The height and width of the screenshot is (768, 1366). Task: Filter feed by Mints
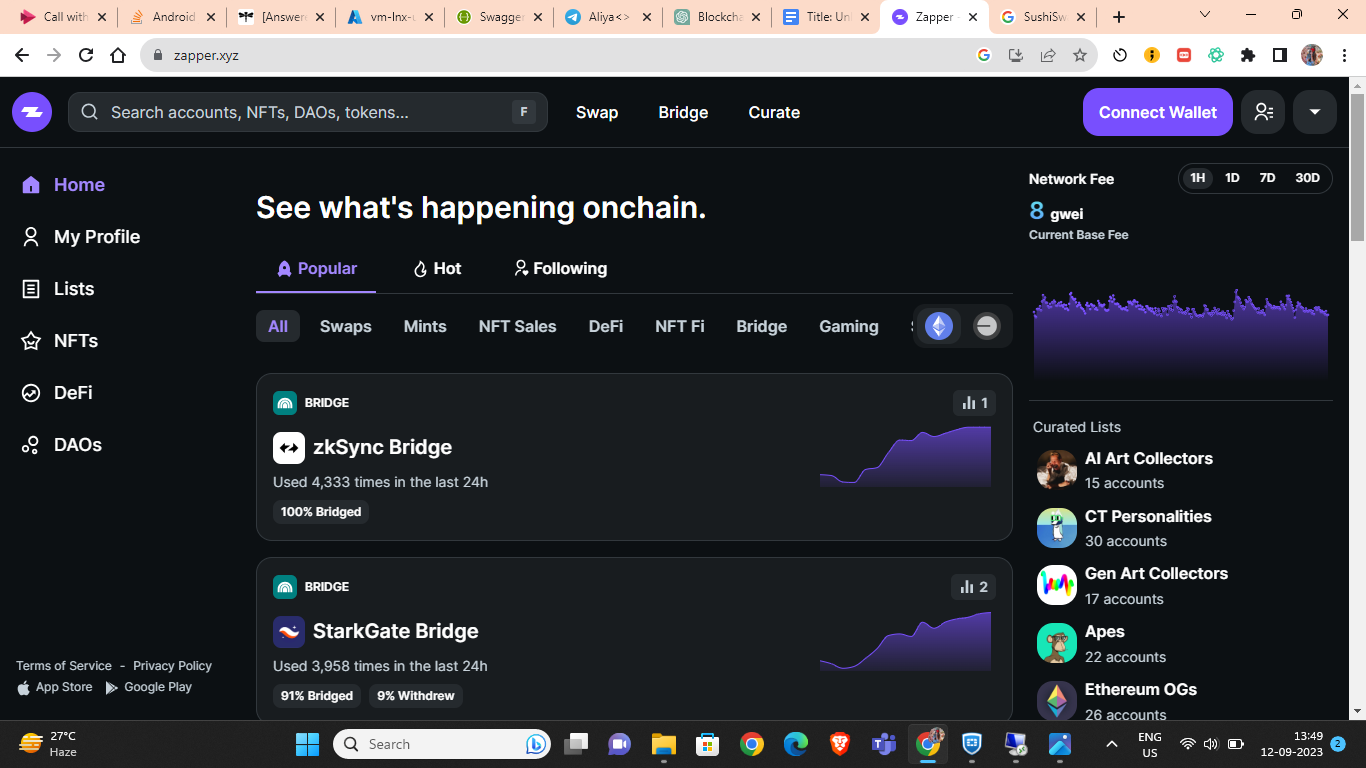pos(425,326)
